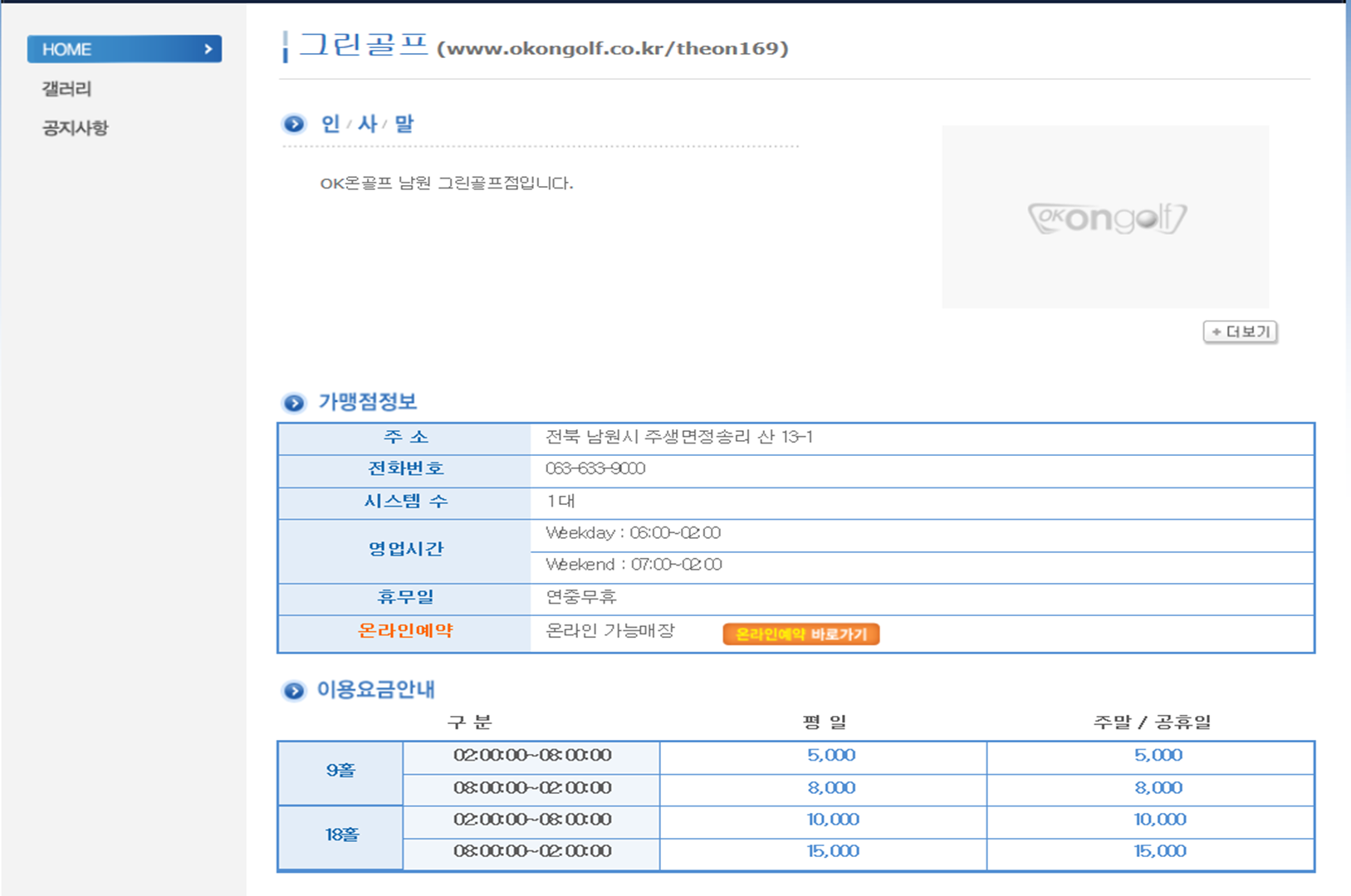Click the 18홀 row header cell
This screenshot has height=896, width=1351.
341,835
